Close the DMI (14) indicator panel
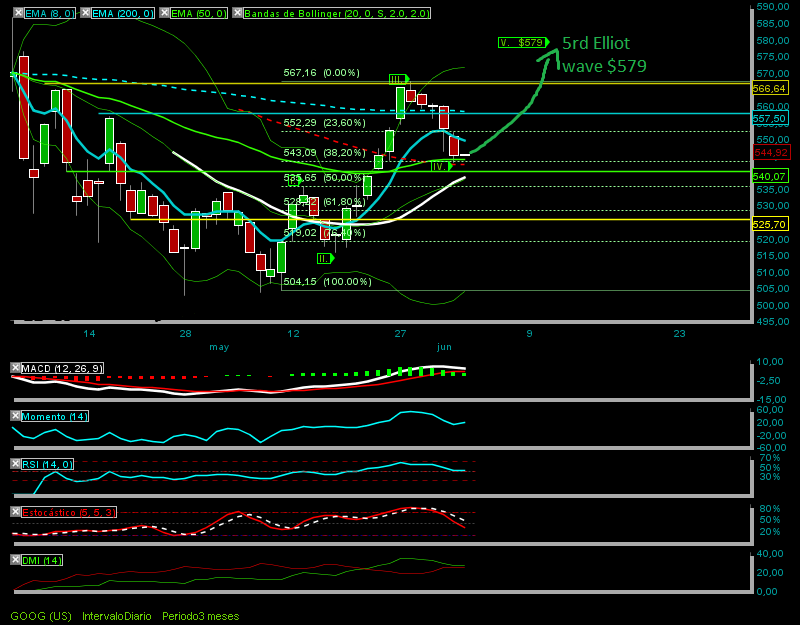This screenshot has height=625, width=800. [x=16, y=560]
